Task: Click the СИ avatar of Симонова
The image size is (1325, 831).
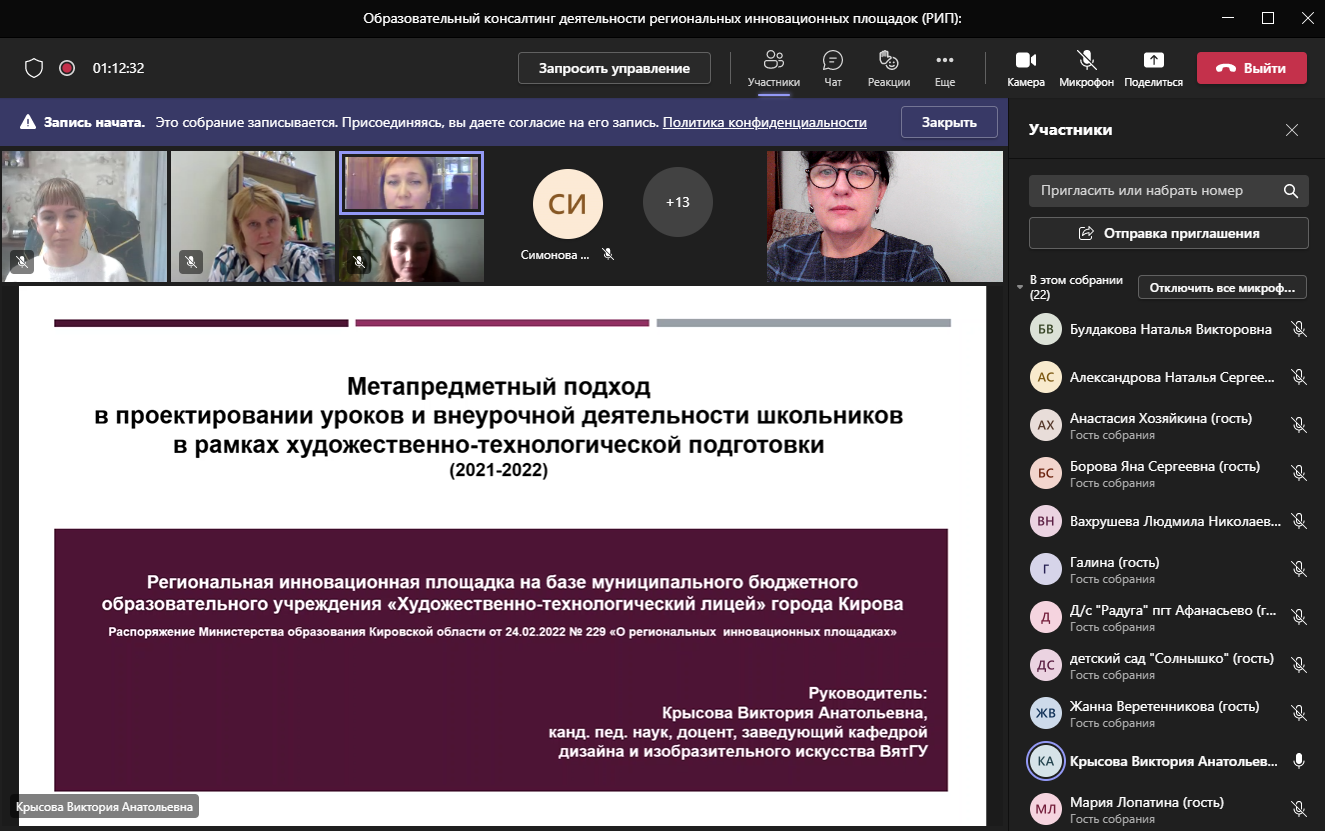Action: click(x=568, y=204)
